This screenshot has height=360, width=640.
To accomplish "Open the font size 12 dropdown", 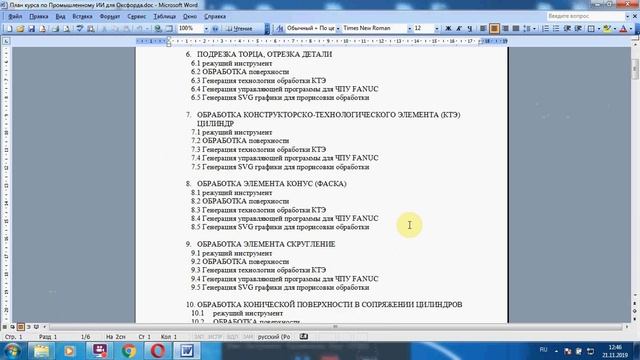I will click(x=437, y=29).
